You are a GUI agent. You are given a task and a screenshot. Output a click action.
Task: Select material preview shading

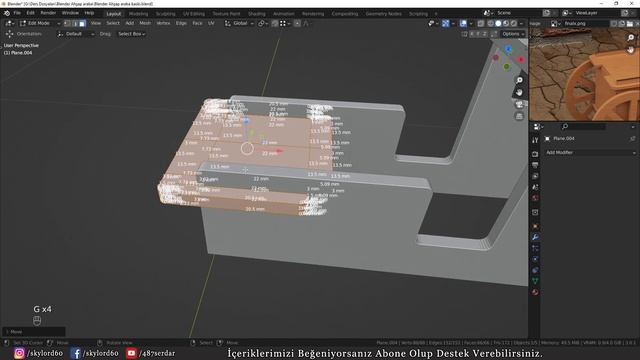coord(506,23)
